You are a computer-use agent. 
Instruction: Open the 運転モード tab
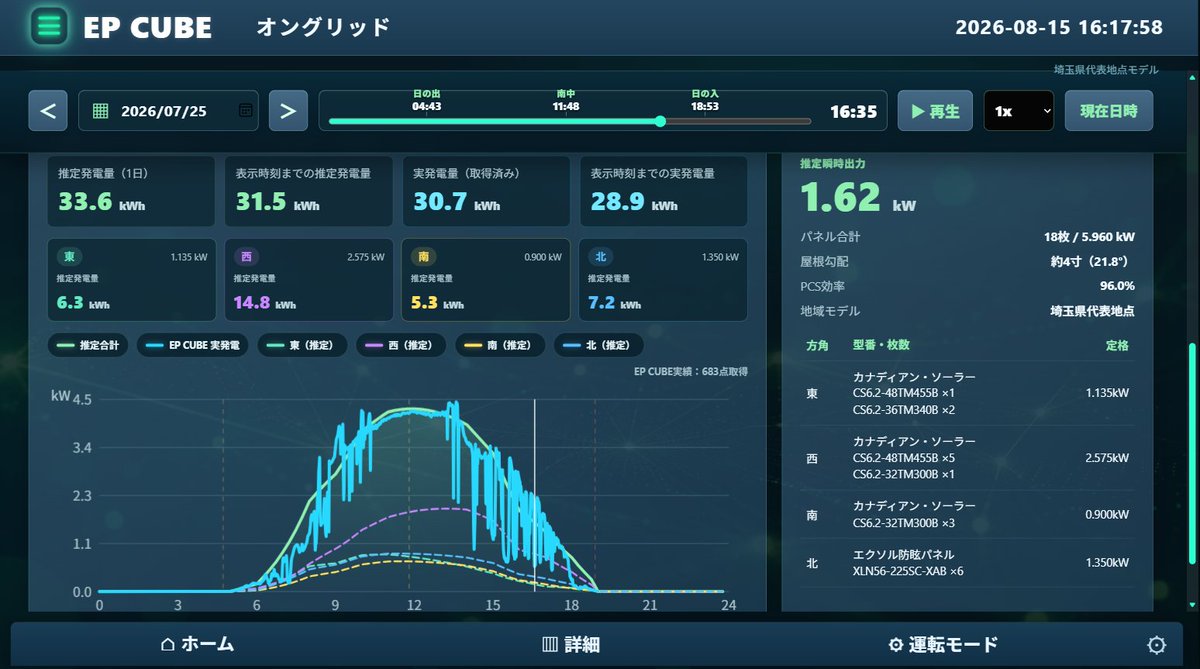(x=943, y=645)
